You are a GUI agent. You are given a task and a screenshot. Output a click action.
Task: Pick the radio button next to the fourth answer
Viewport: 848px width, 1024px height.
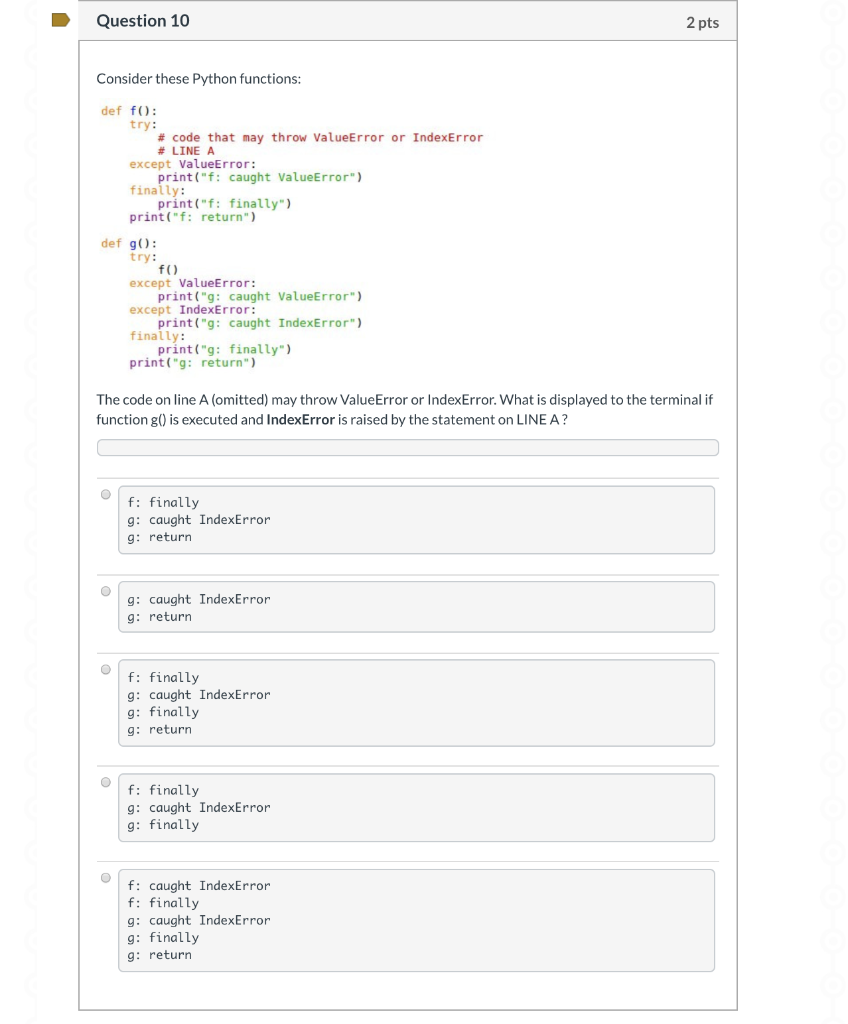(105, 780)
